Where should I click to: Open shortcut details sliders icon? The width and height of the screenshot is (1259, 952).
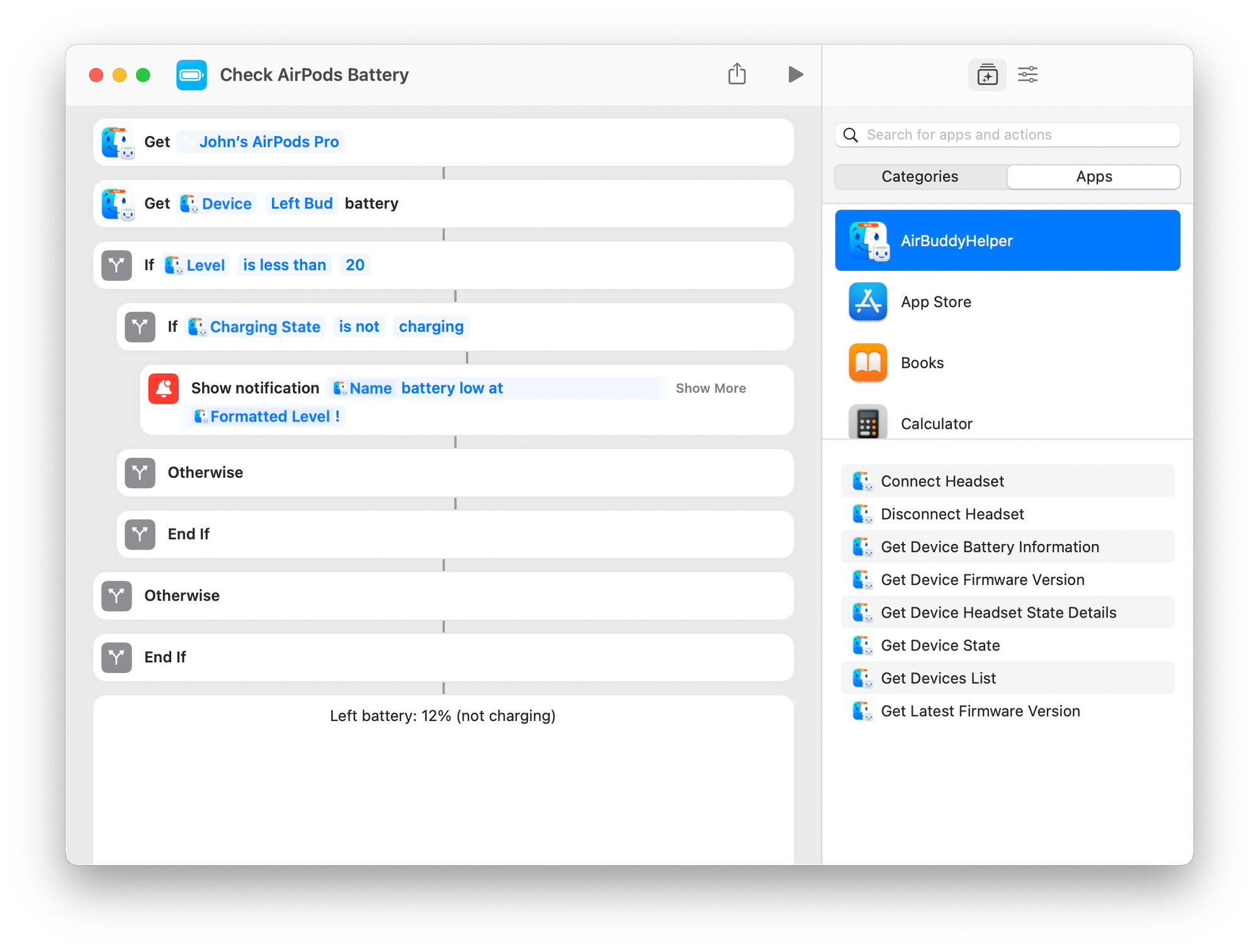pyautogui.click(x=1027, y=75)
